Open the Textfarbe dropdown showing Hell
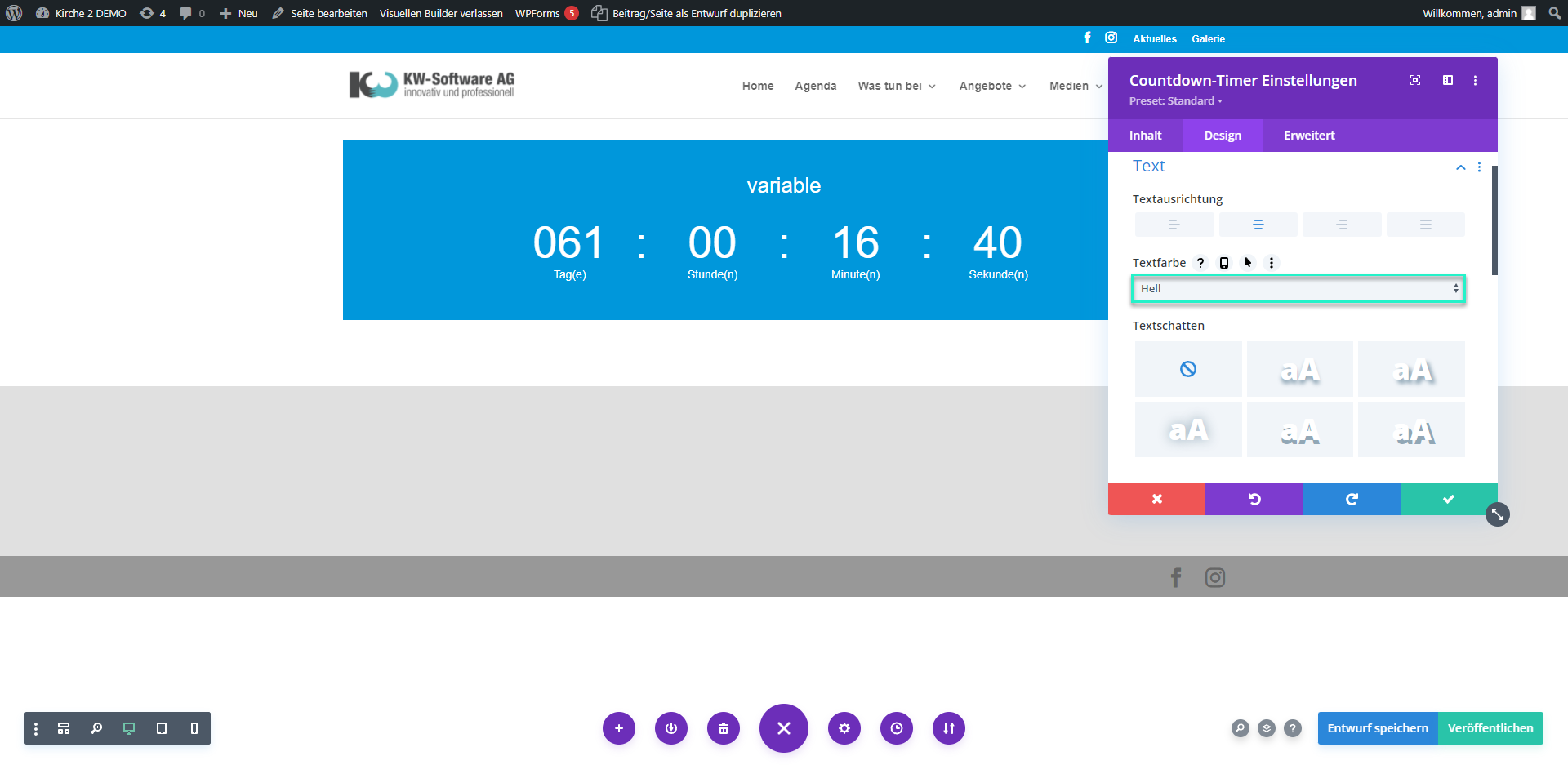The width and height of the screenshot is (1568, 765). coord(1298,289)
